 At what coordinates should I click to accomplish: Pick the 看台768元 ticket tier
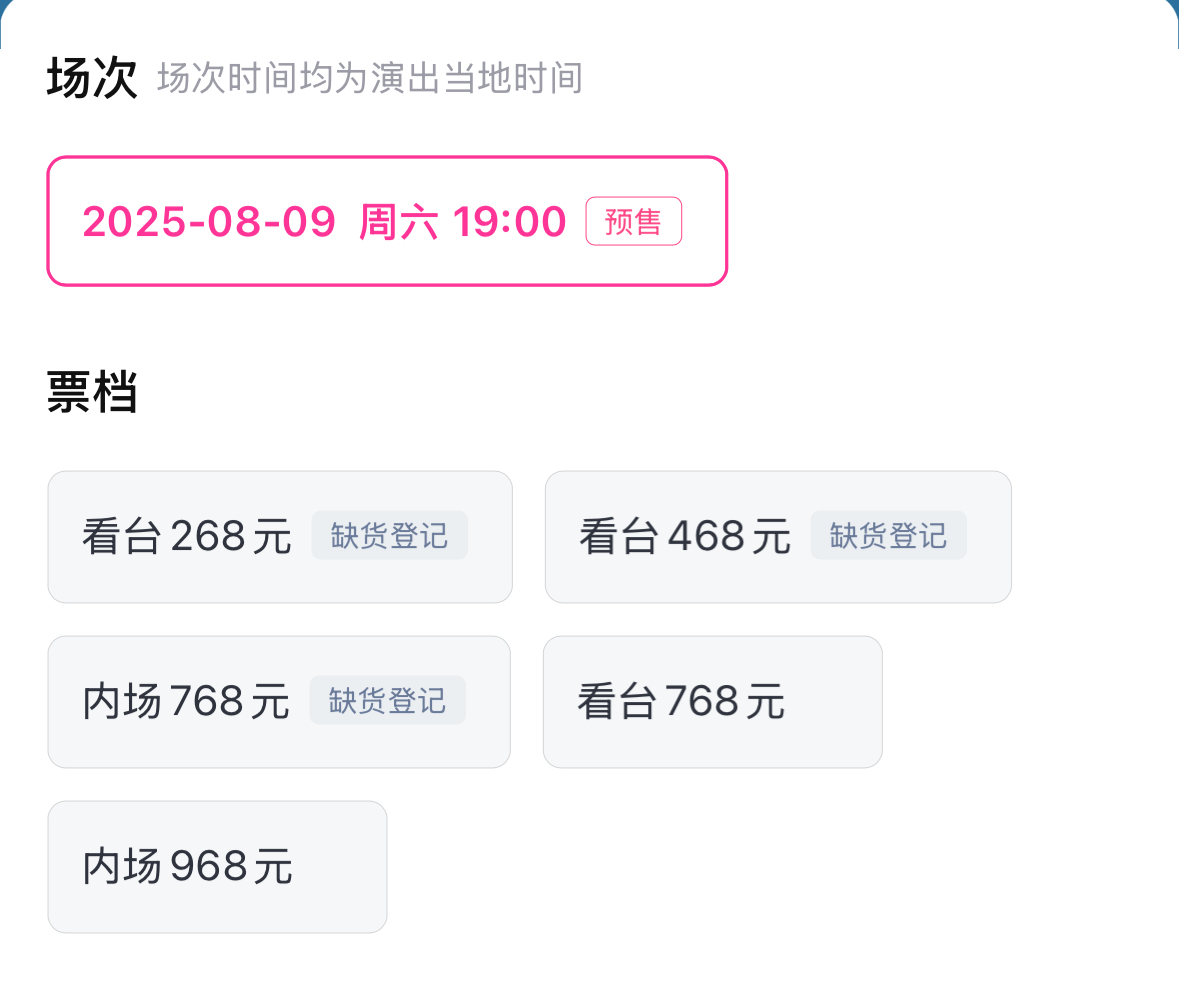point(681,702)
